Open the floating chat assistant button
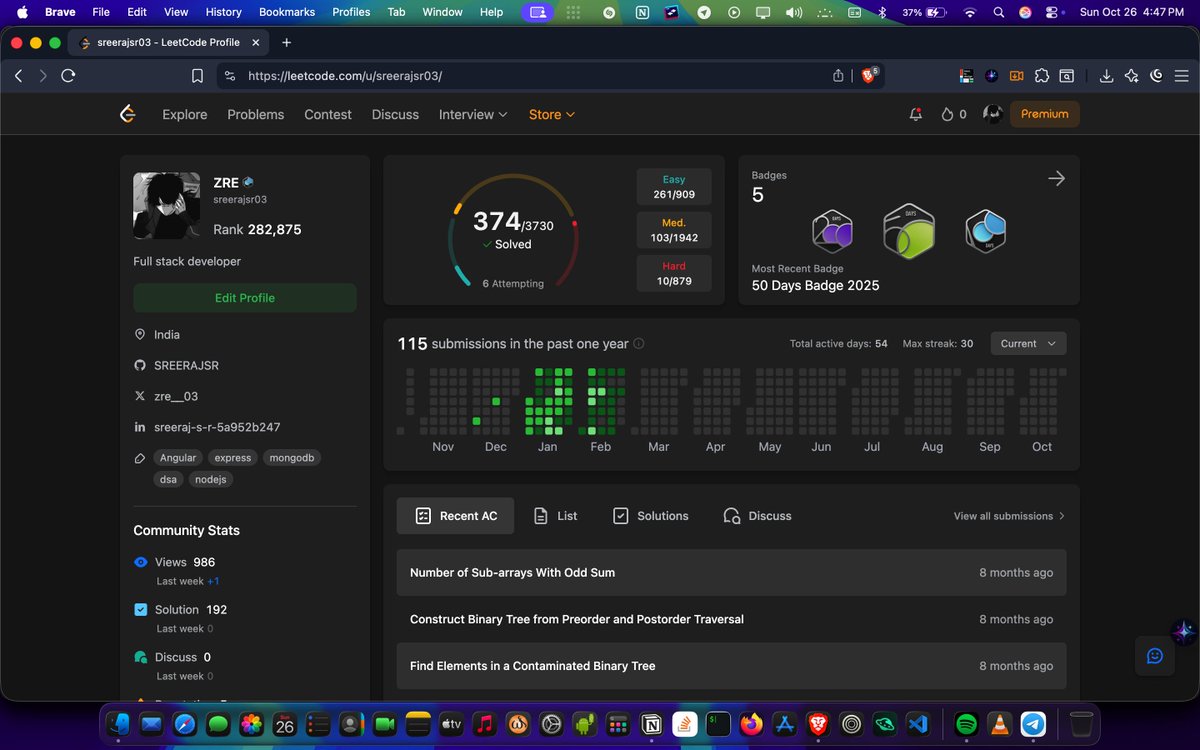The image size is (1200, 750). pyautogui.click(x=1155, y=656)
